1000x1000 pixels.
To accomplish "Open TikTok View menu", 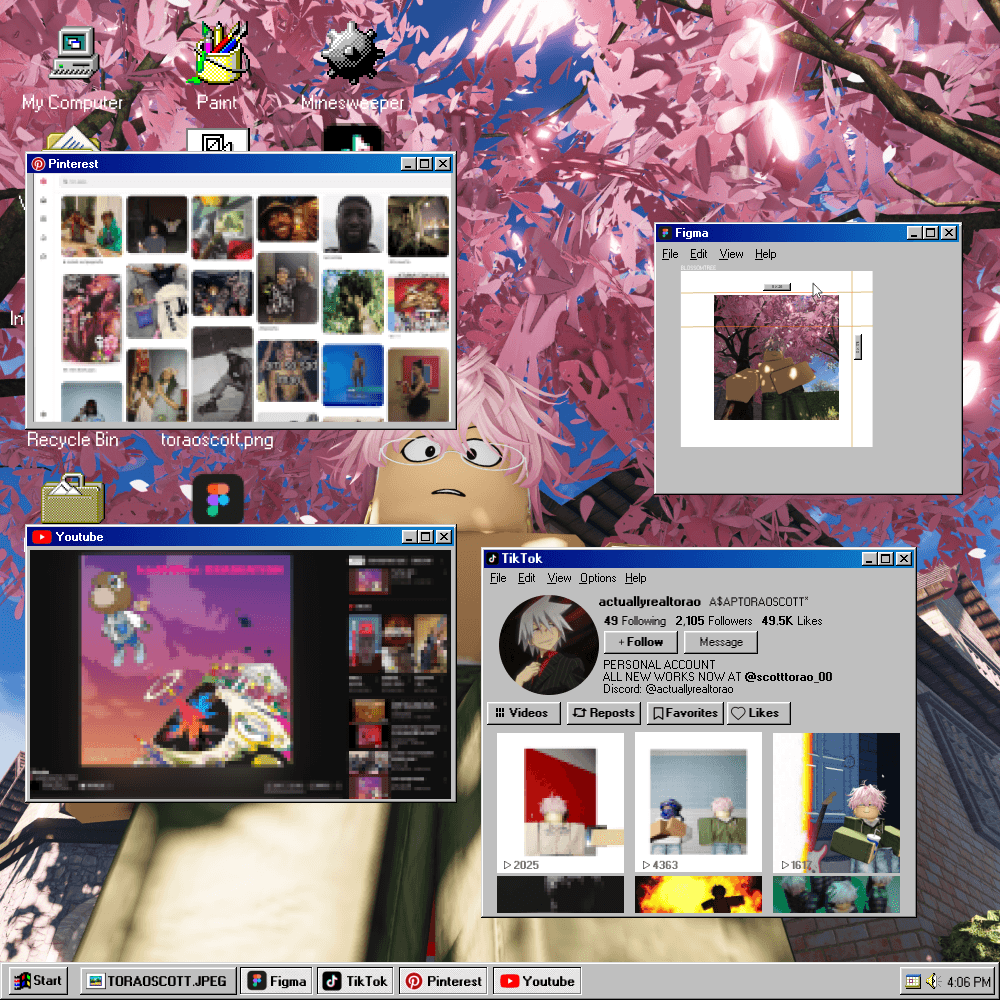I will 559,578.
